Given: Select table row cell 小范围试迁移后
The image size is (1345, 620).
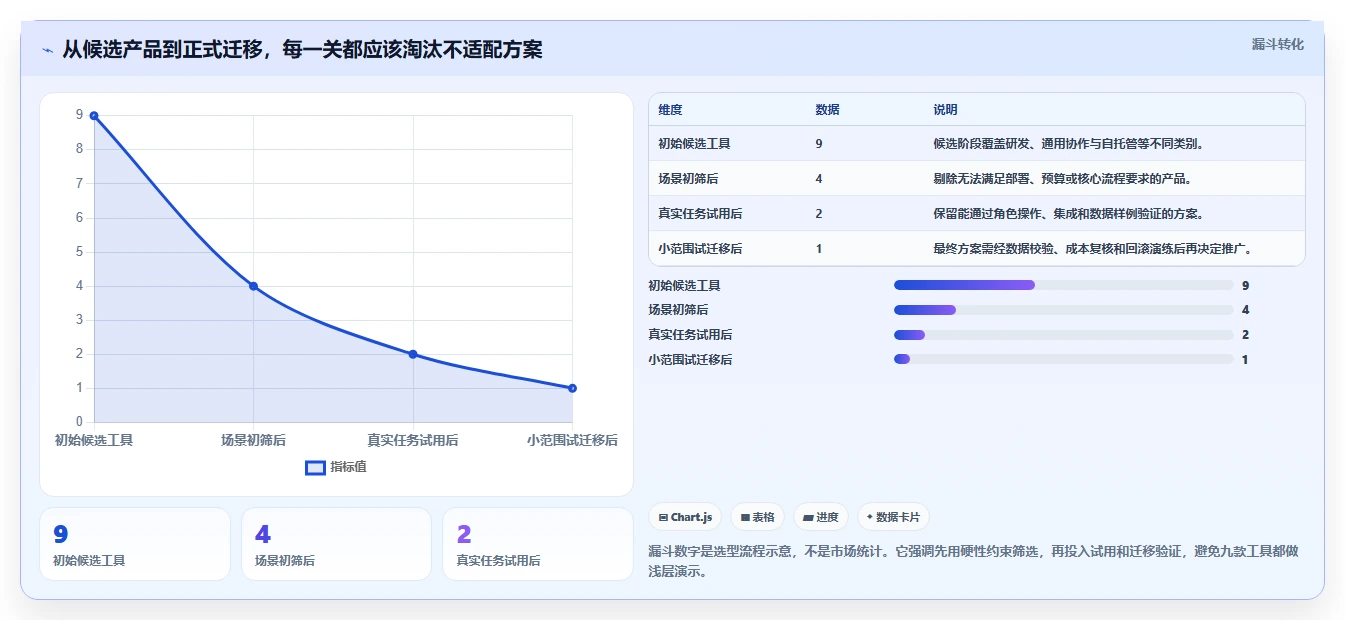Looking at the screenshot, I should pos(700,248).
